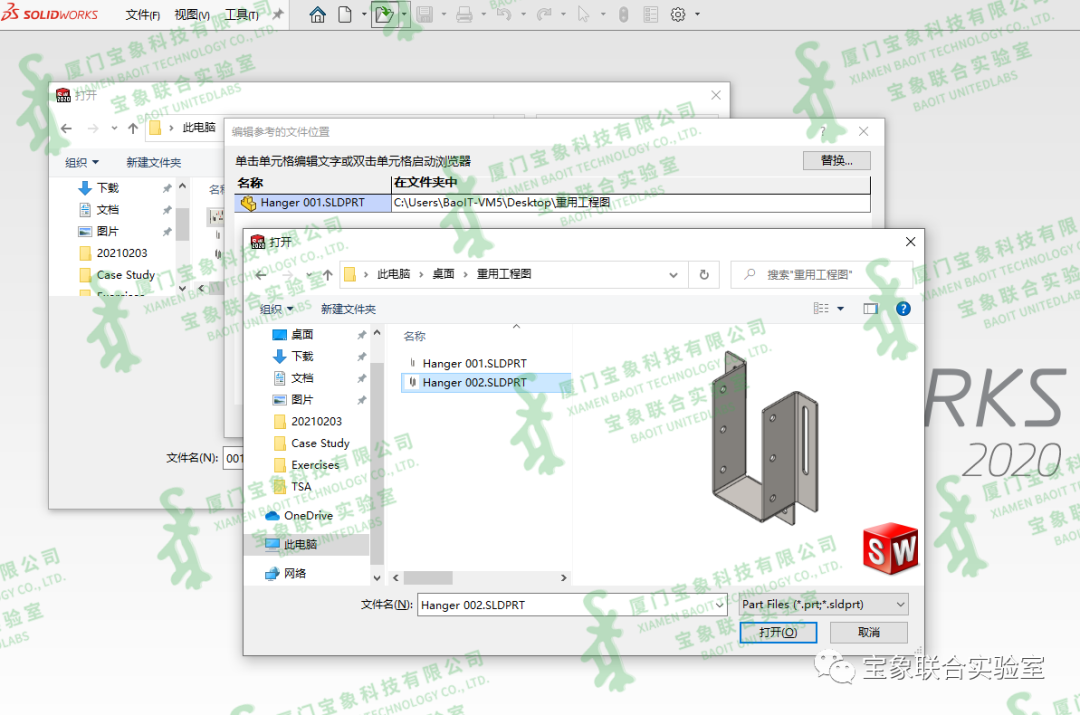Click the Select cursor tool icon
The height and width of the screenshot is (715, 1080).
[x=583, y=14]
